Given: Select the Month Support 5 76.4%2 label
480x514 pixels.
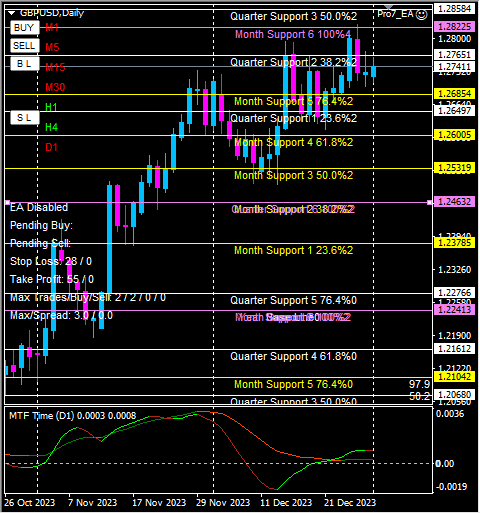Looking at the screenshot, I should tap(293, 101).
